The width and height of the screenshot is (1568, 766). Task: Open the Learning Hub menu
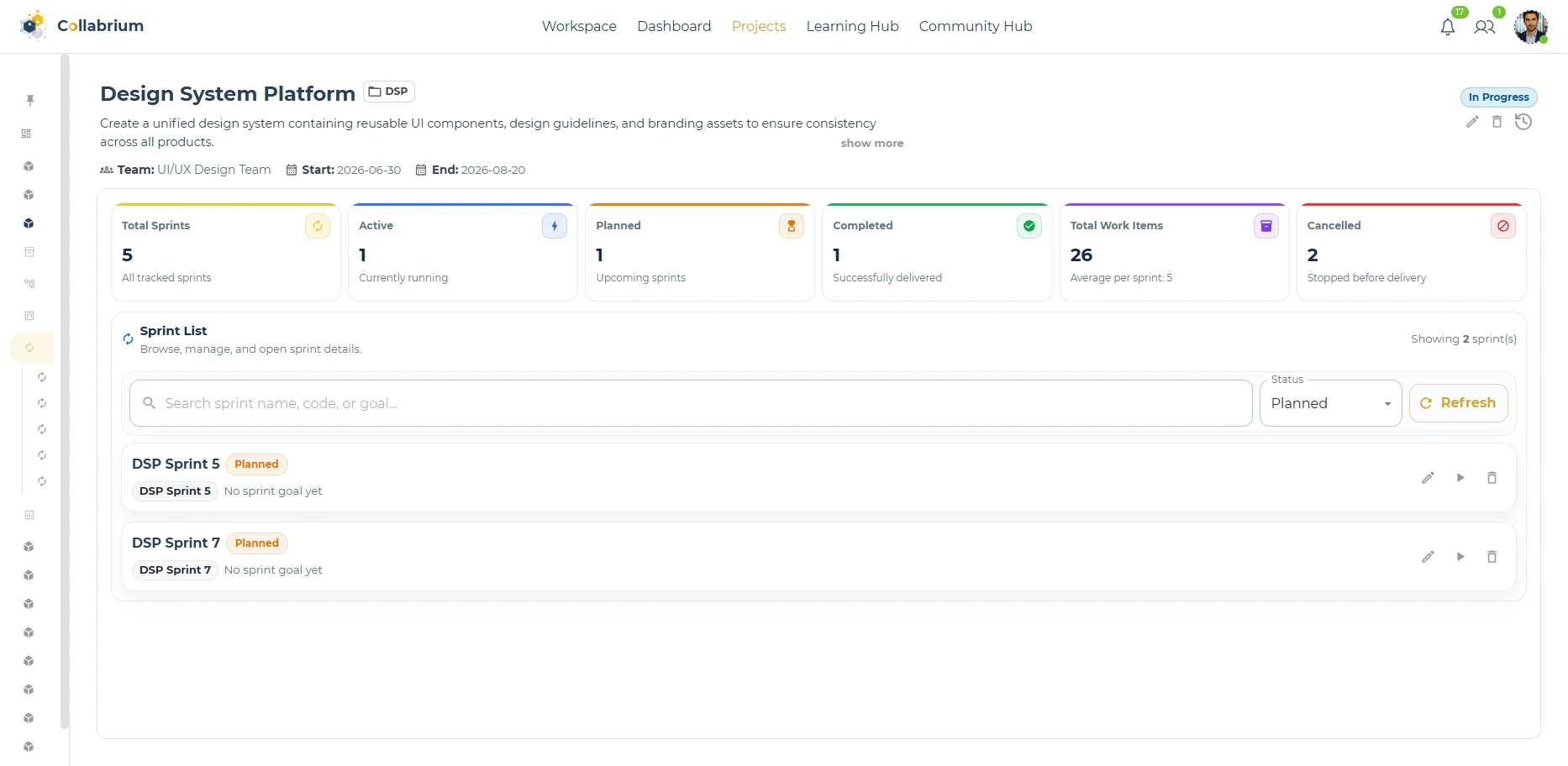tap(852, 26)
